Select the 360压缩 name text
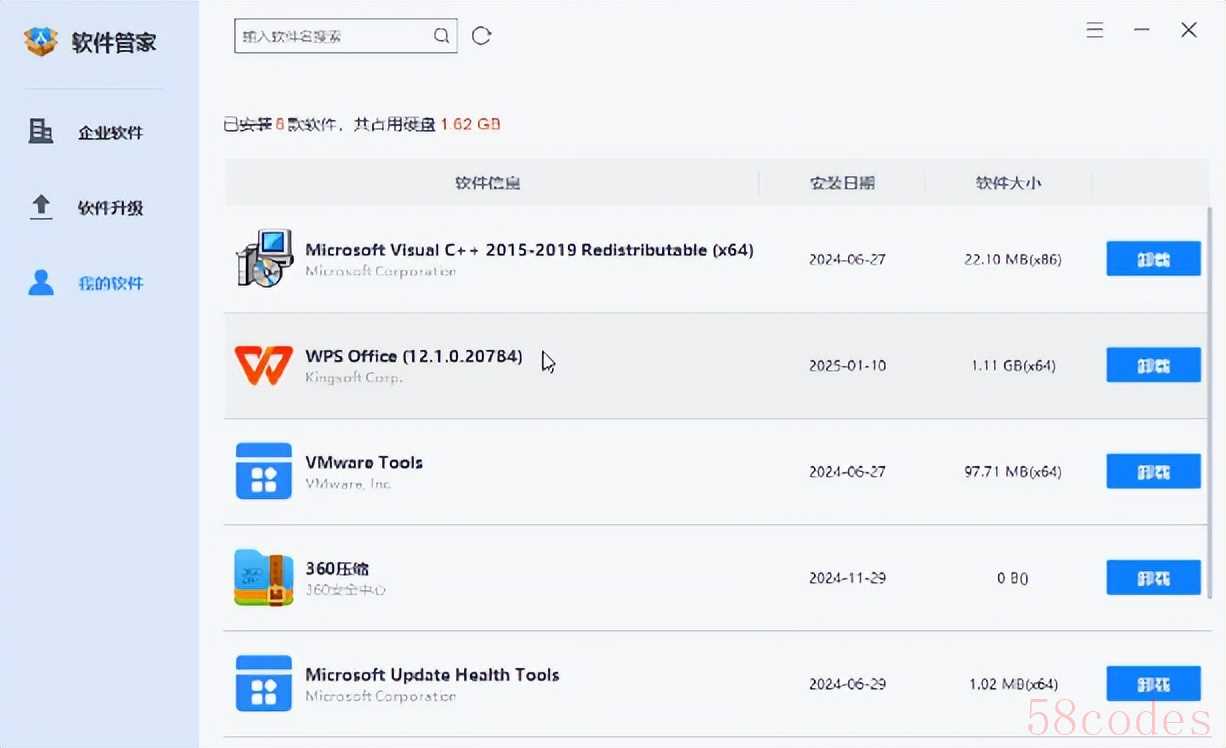1226x748 pixels. [x=338, y=569]
